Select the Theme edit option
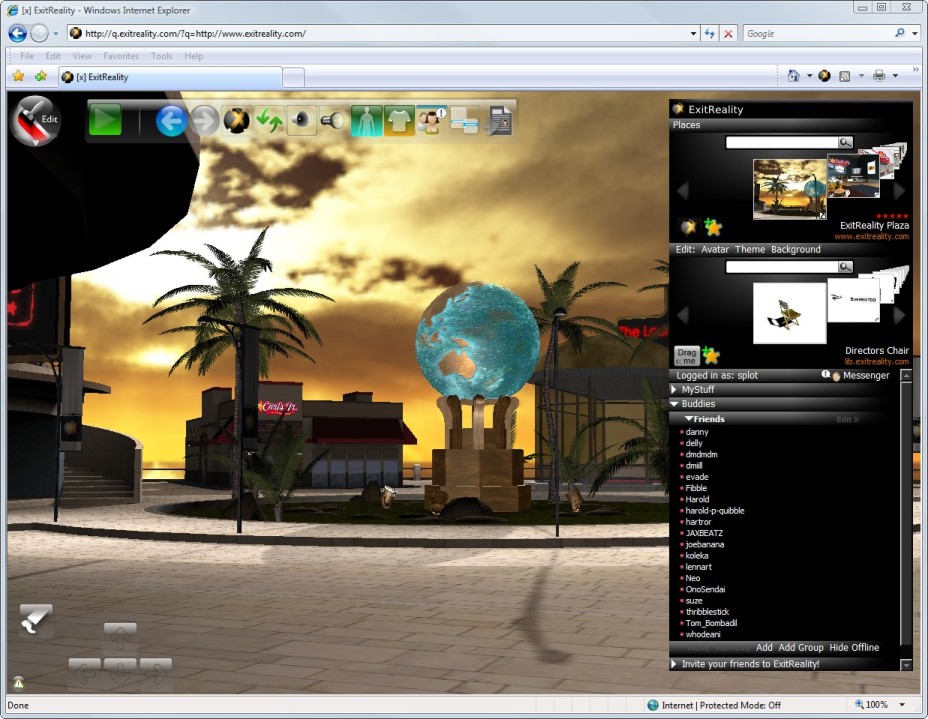 (x=749, y=249)
